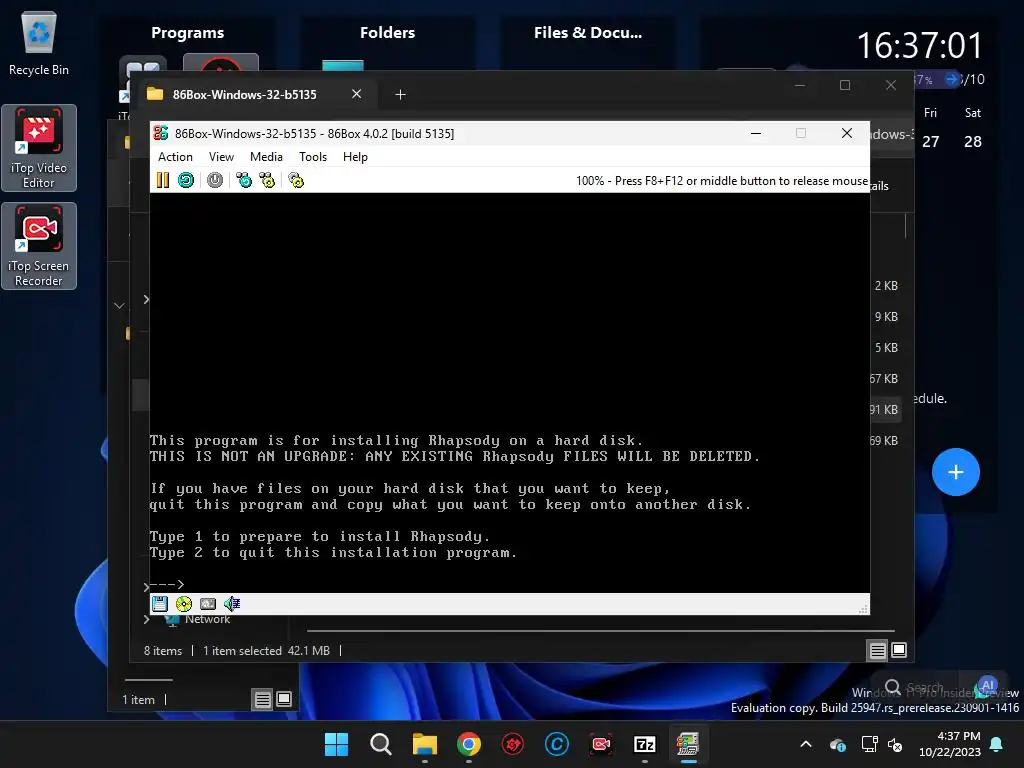Click the OneDrive tray icon
1024x768 pixels.
[838, 744]
